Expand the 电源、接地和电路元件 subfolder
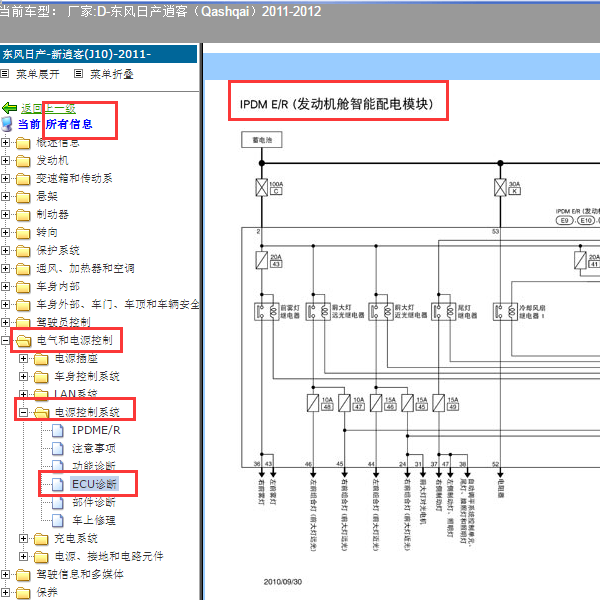This screenshot has height=600, width=600. click(23, 556)
